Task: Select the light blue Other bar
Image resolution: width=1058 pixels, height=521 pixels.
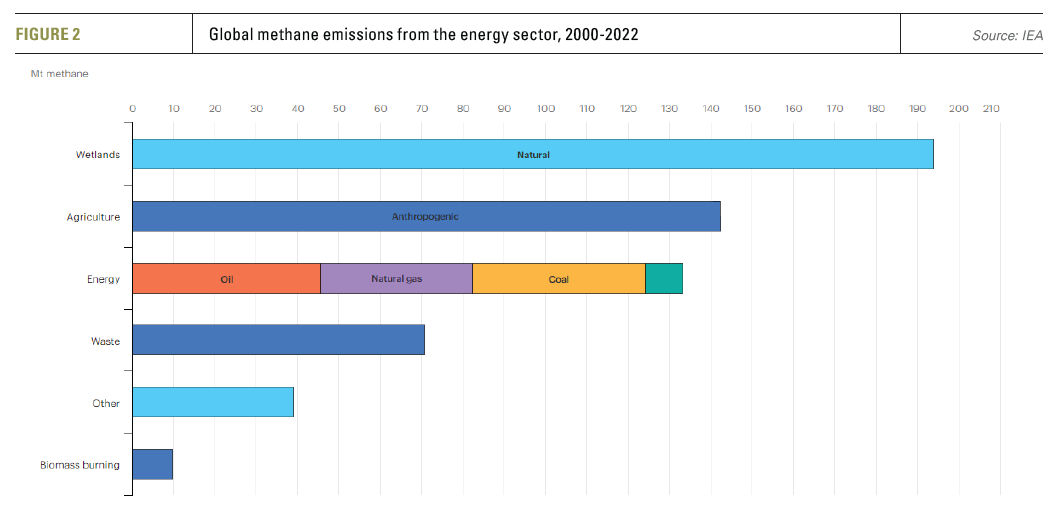Action: point(213,402)
